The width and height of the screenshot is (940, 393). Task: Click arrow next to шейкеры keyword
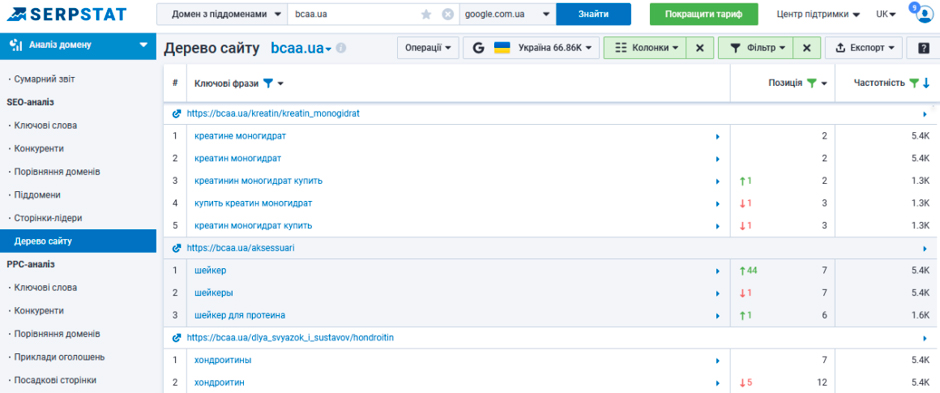[x=717, y=293]
